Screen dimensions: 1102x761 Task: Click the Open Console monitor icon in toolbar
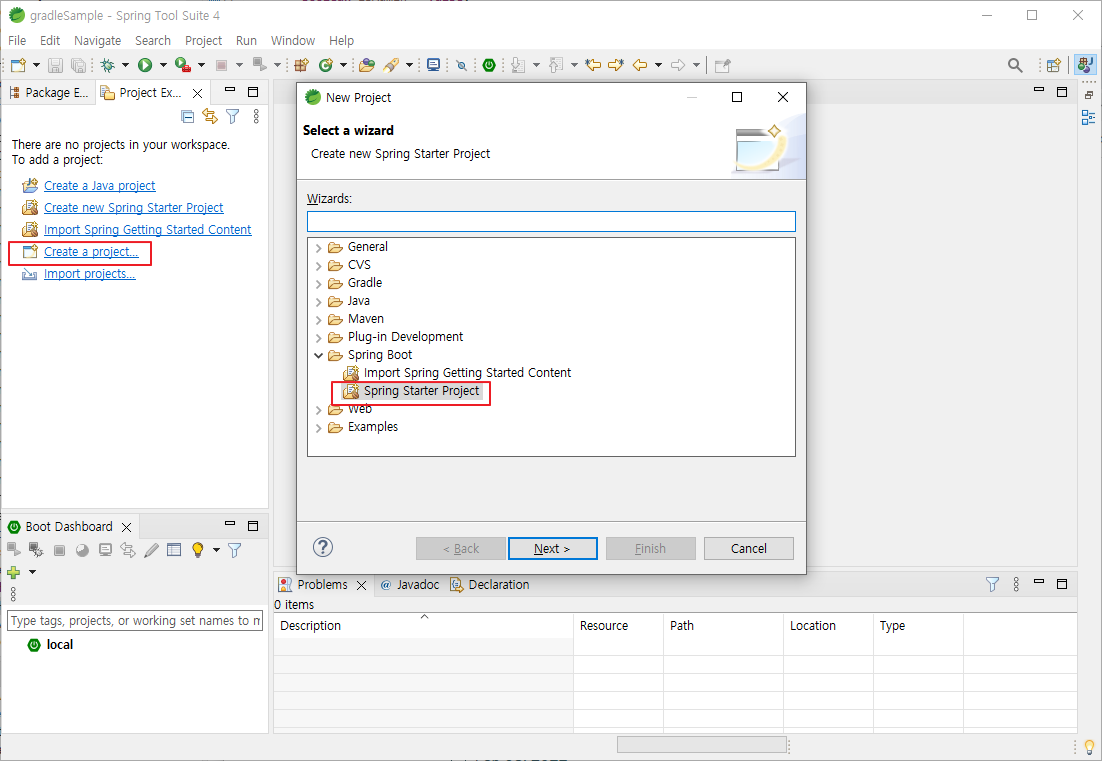tap(434, 65)
